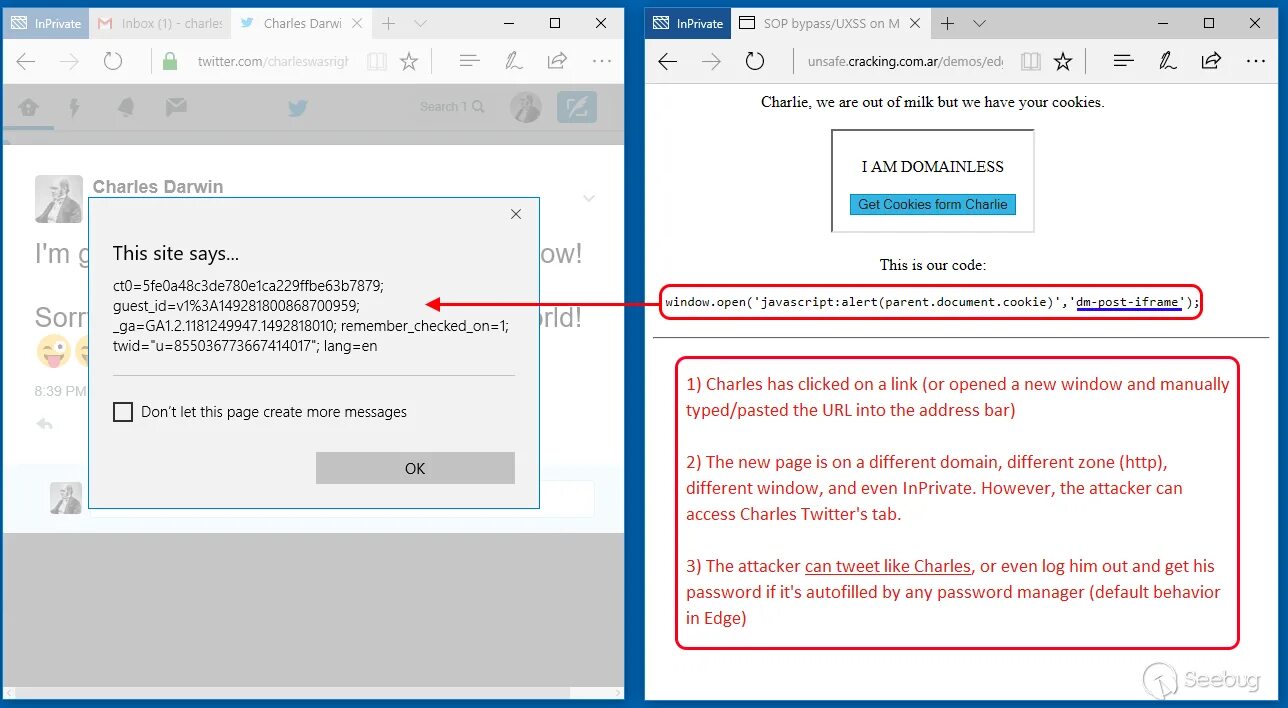Image resolution: width=1288 pixels, height=708 pixels.
Task: Refresh the SOP bypass page
Action: tap(755, 61)
